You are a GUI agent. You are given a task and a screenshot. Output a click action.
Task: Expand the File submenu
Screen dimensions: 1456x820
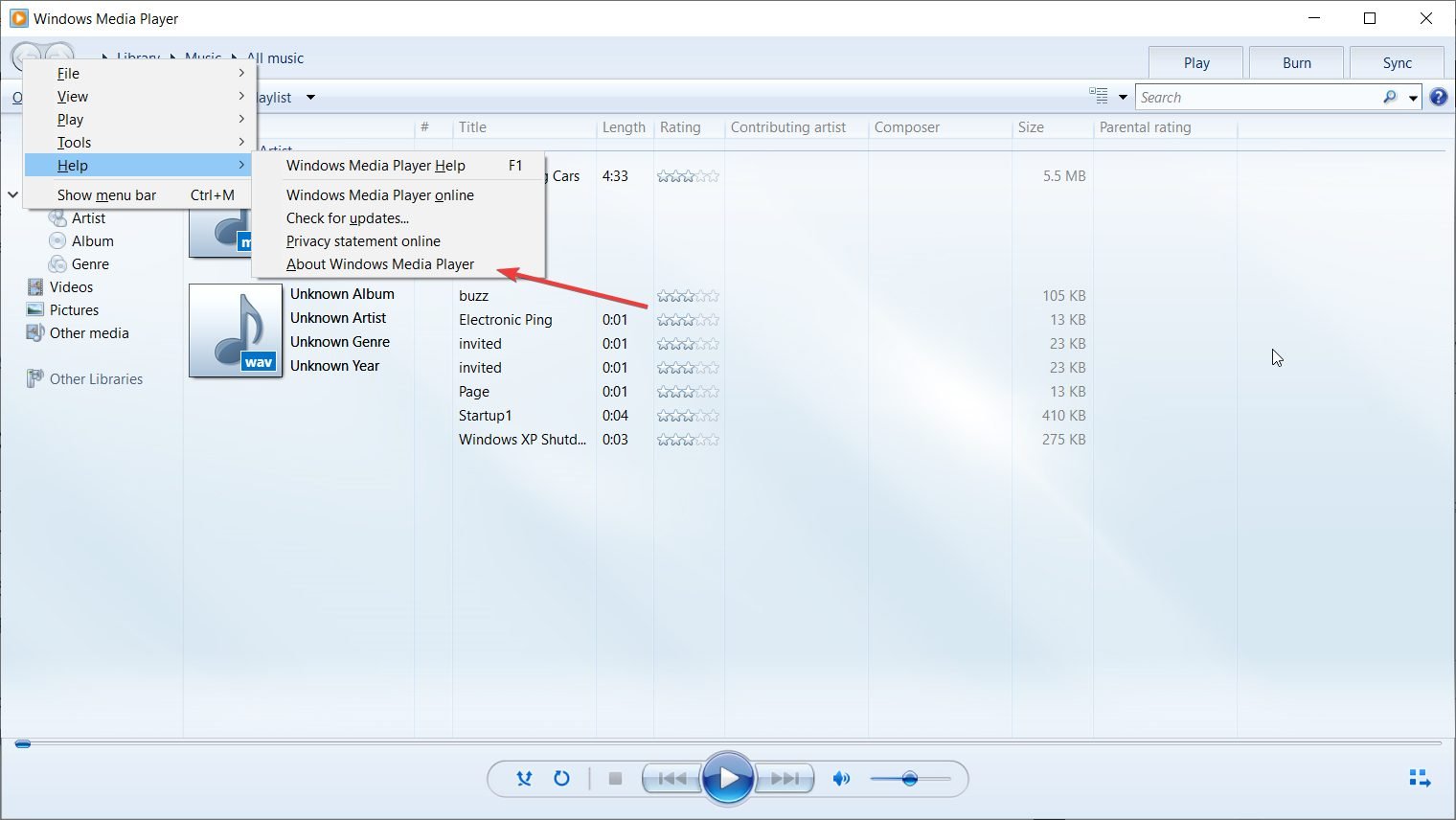[140, 74]
